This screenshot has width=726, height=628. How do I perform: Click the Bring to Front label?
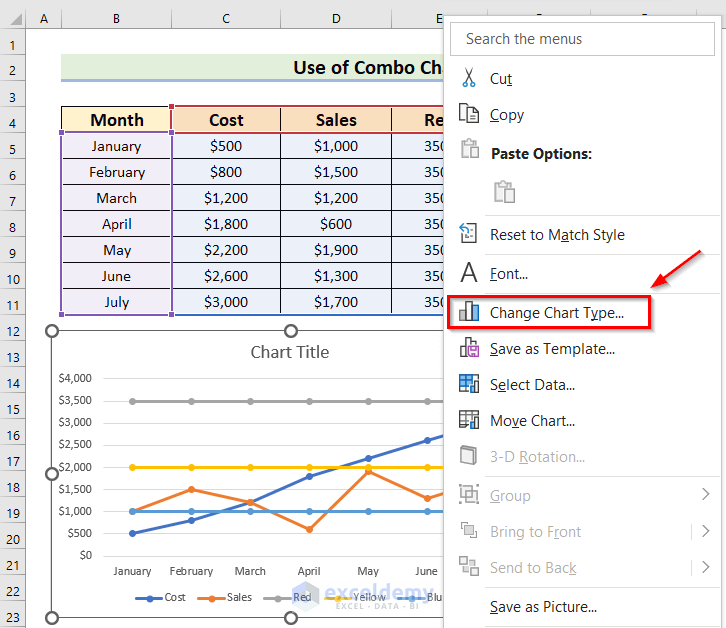(x=535, y=532)
